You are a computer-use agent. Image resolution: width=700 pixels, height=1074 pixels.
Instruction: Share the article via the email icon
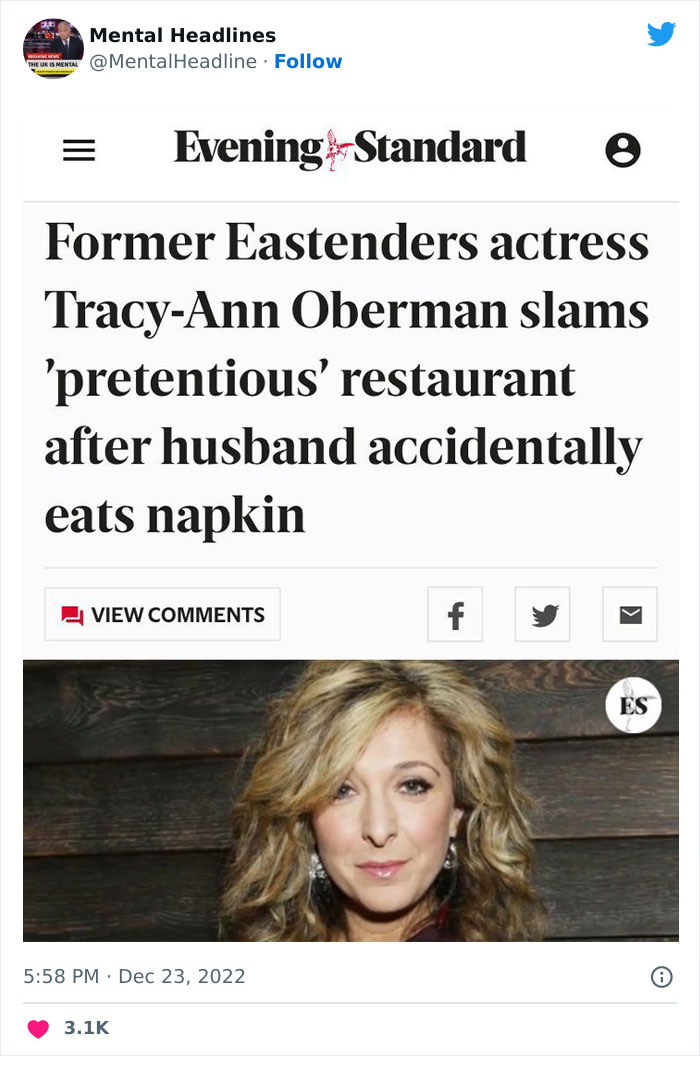pos(630,614)
